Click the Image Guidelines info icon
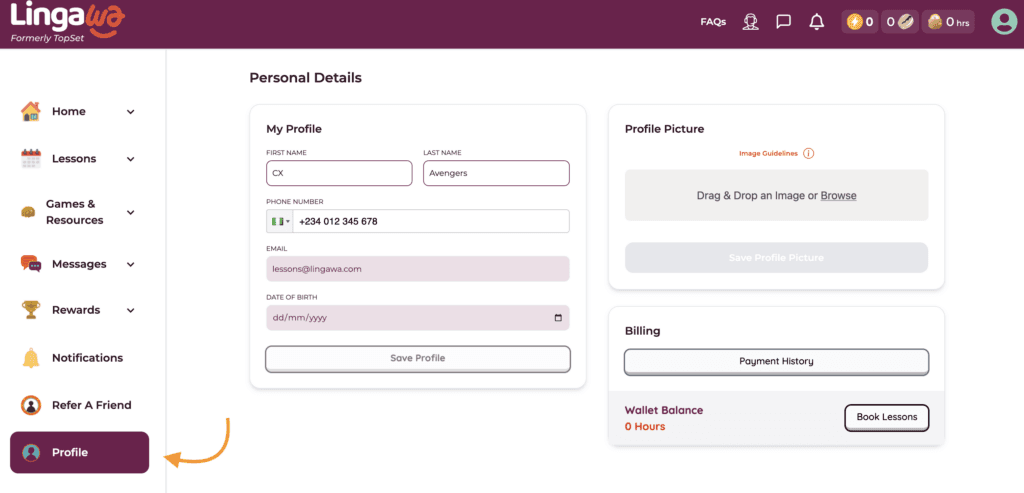 click(x=809, y=153)
